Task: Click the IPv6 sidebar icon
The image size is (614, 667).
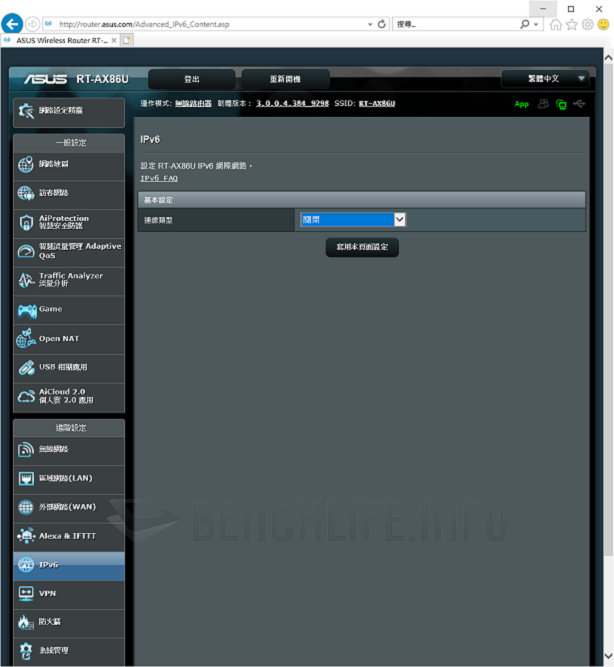Action: (26, 565)
